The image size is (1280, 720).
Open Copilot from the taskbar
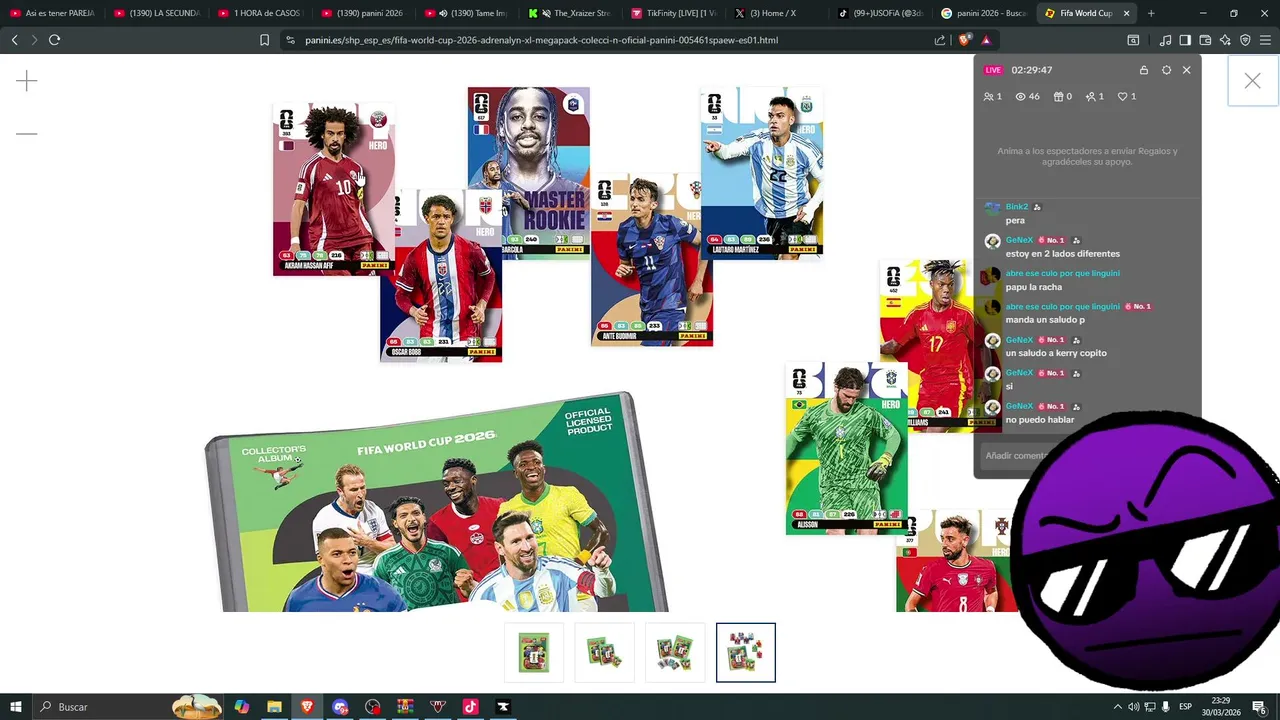click(x=242, y=707)
